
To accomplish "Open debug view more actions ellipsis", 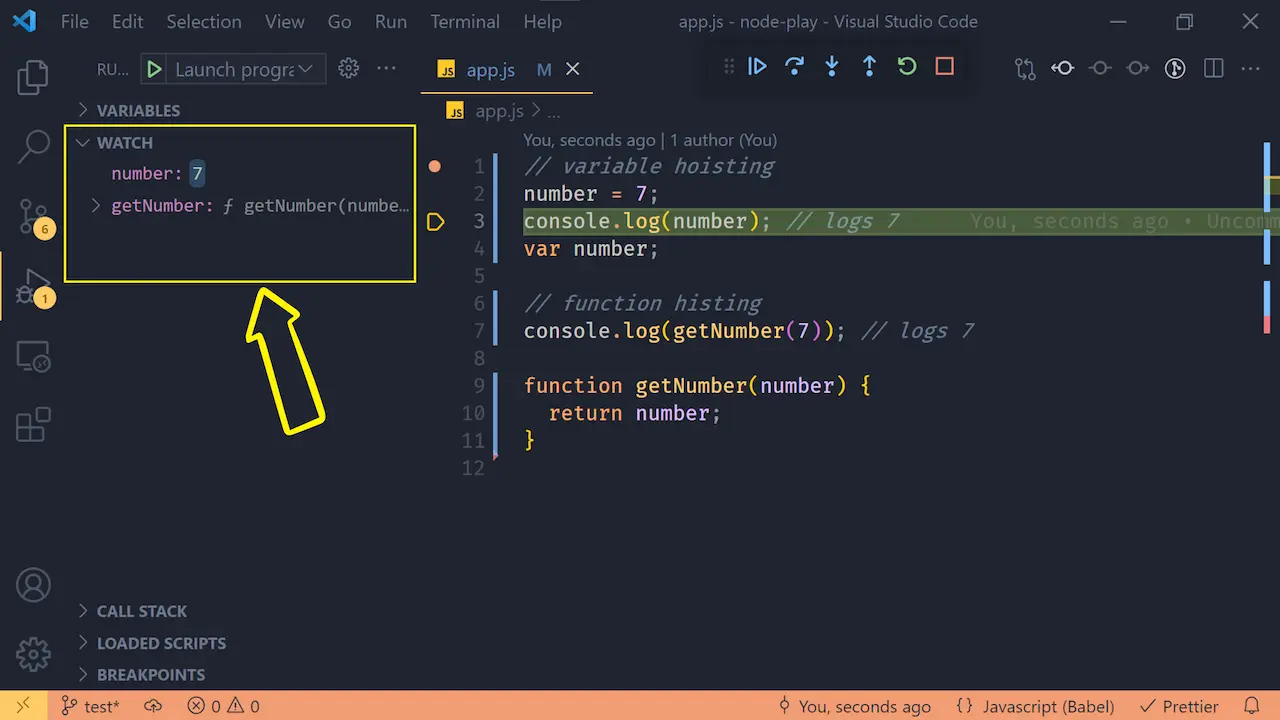I will point(386,68).
